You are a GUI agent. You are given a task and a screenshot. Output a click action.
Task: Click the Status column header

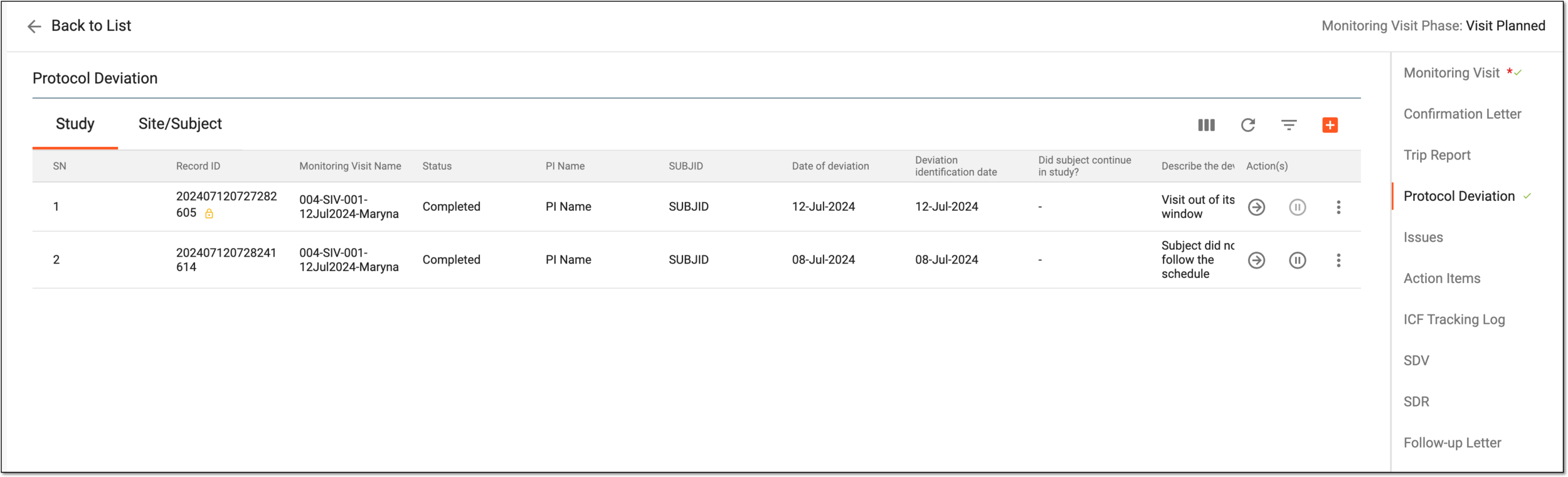tap(437, 166)
